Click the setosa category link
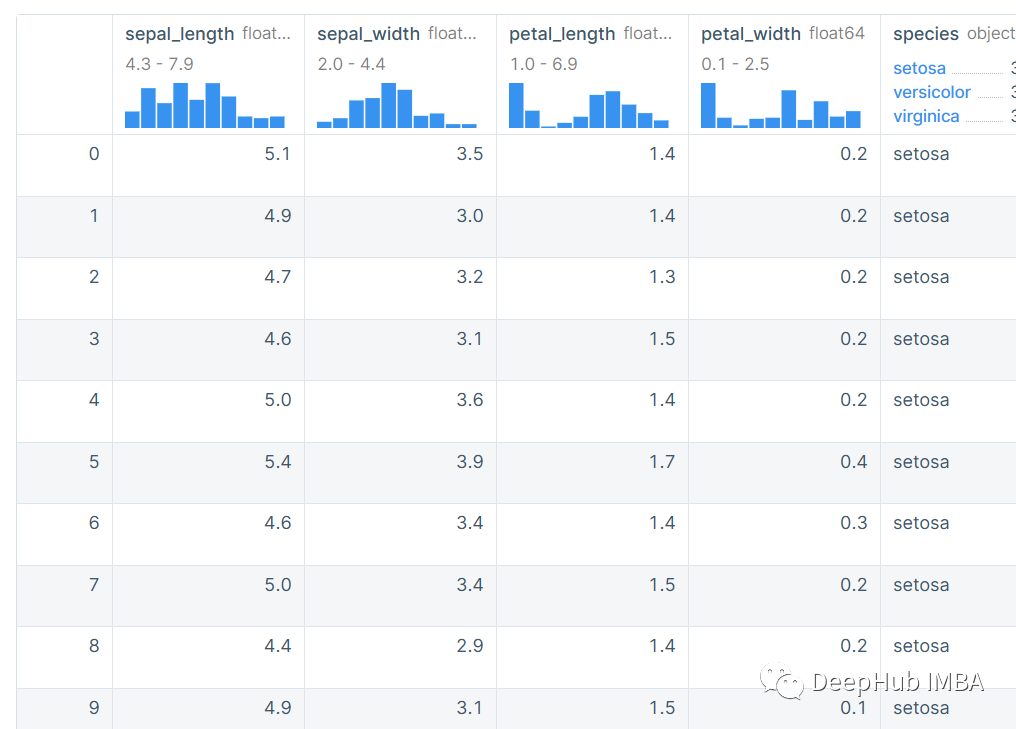Screen dimensions: 1016x729 (920, 69)
